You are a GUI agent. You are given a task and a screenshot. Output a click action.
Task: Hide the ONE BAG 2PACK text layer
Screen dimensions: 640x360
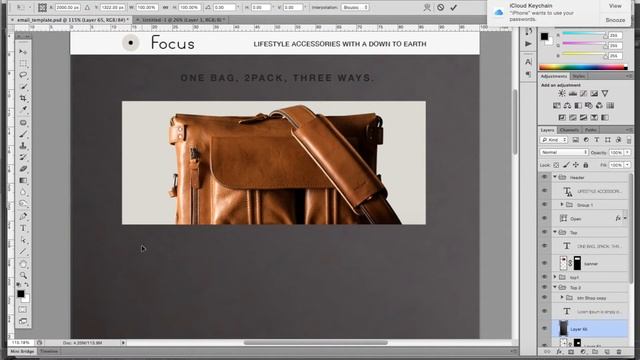click(x=544, y=246)
